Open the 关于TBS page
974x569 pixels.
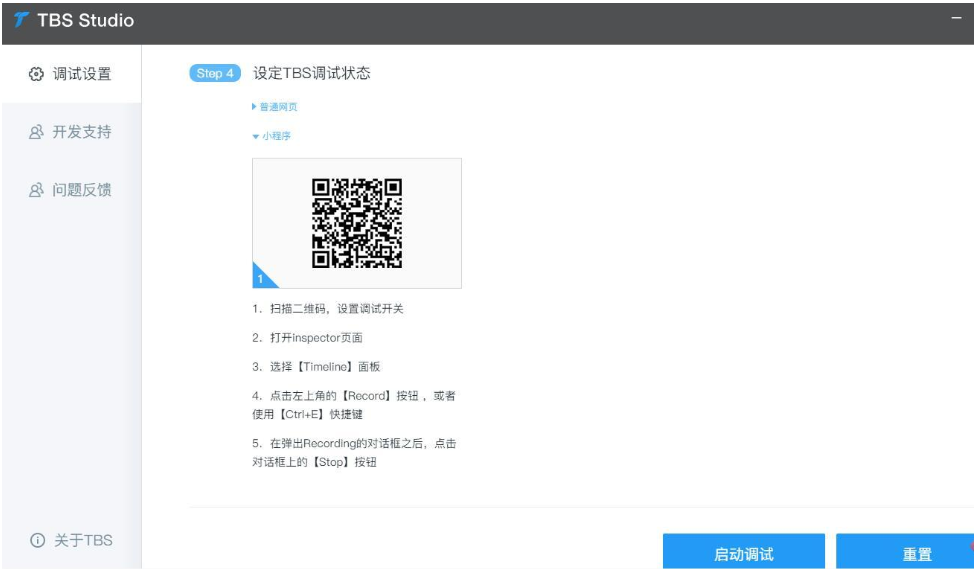coord(71,540)
